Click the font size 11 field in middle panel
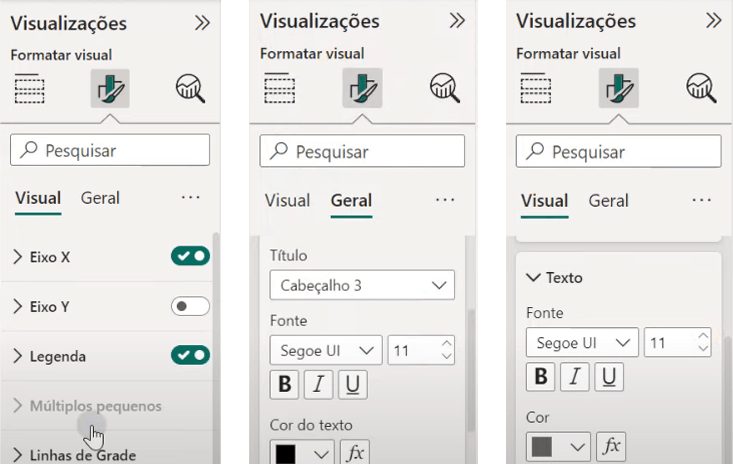Image resolution: width=733 pixels, height=464 pixels. [421, 350]
